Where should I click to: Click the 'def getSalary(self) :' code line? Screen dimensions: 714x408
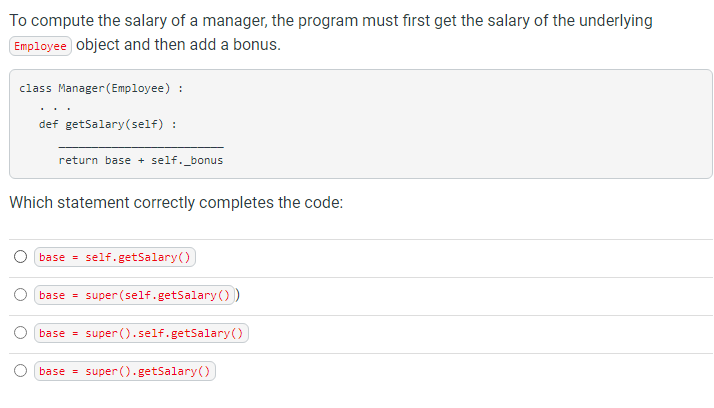coord(108,125)
